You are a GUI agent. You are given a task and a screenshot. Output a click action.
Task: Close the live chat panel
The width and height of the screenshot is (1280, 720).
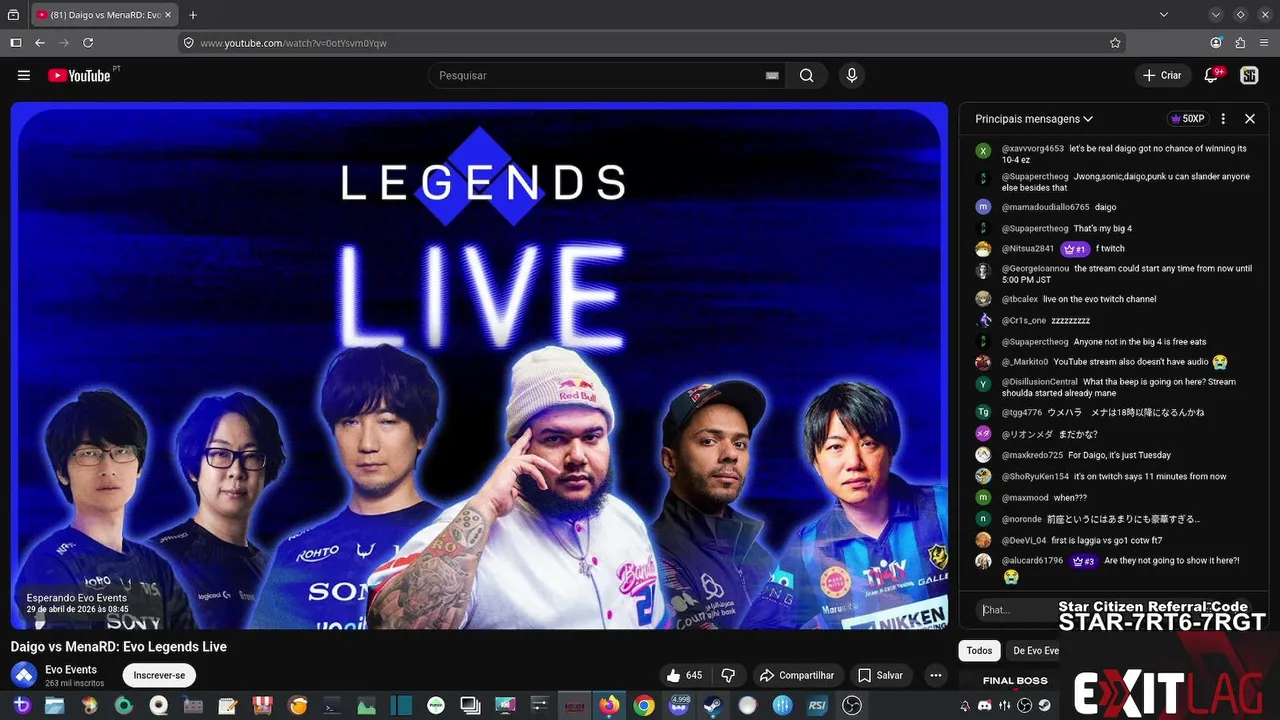tap(1249, 119)
